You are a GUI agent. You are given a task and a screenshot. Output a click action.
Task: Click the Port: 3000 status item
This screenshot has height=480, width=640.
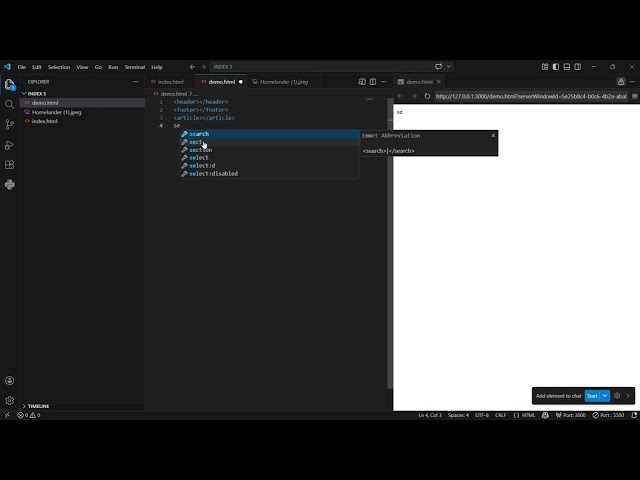[571, 415]
